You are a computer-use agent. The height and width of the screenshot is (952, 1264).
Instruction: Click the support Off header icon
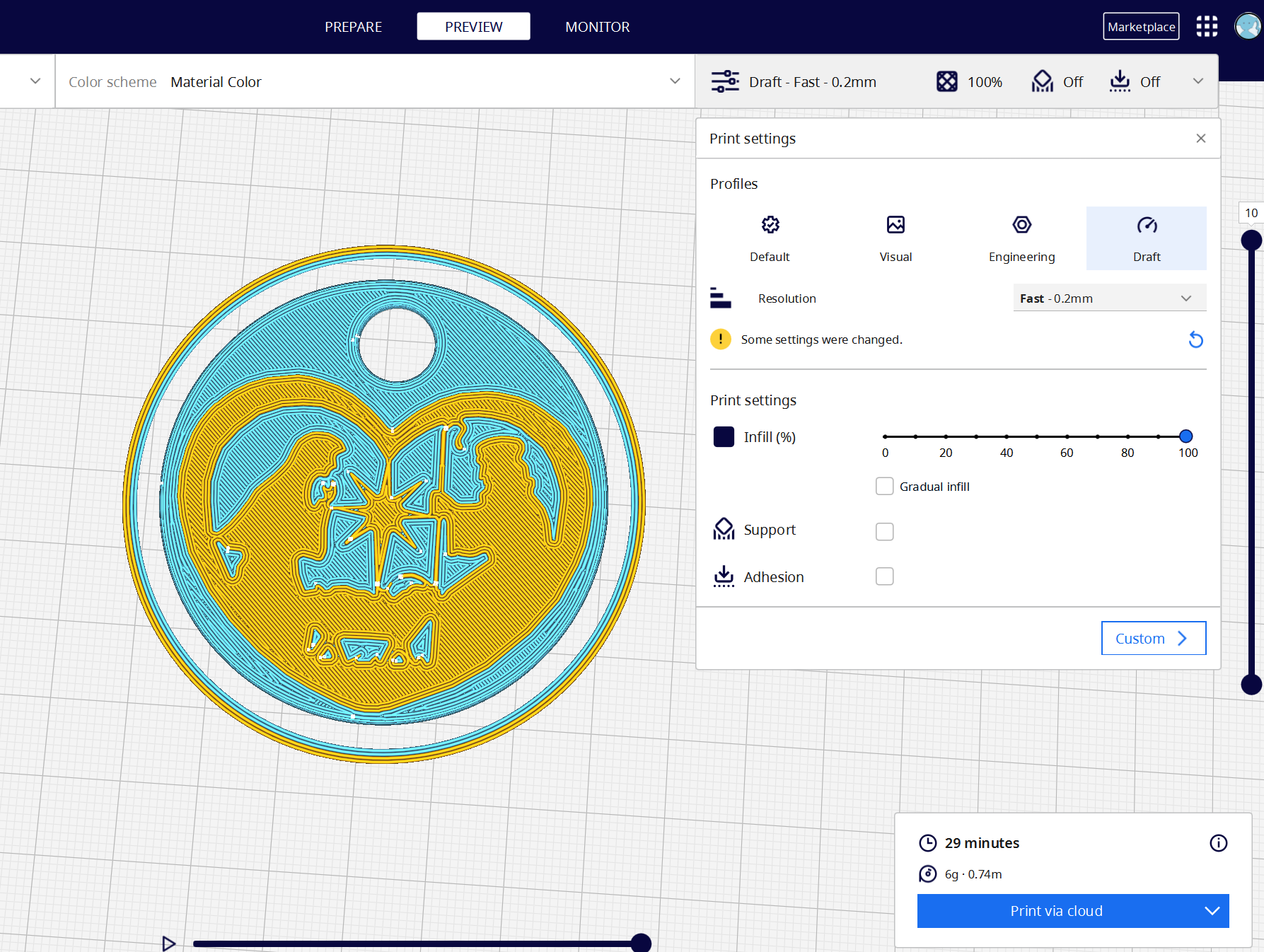click(x=1042, y=81)
